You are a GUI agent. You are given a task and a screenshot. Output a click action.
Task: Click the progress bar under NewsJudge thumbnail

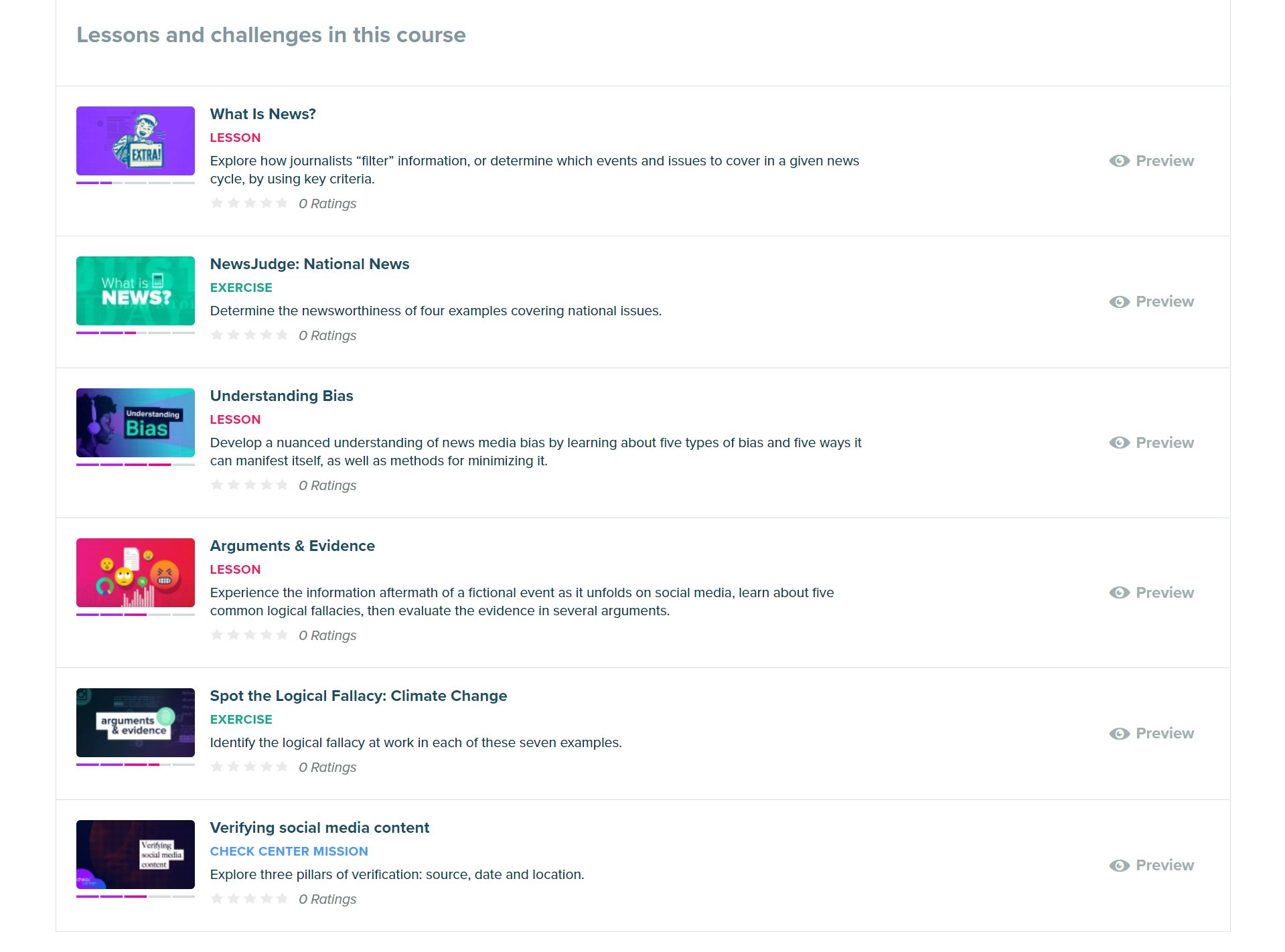135,333
